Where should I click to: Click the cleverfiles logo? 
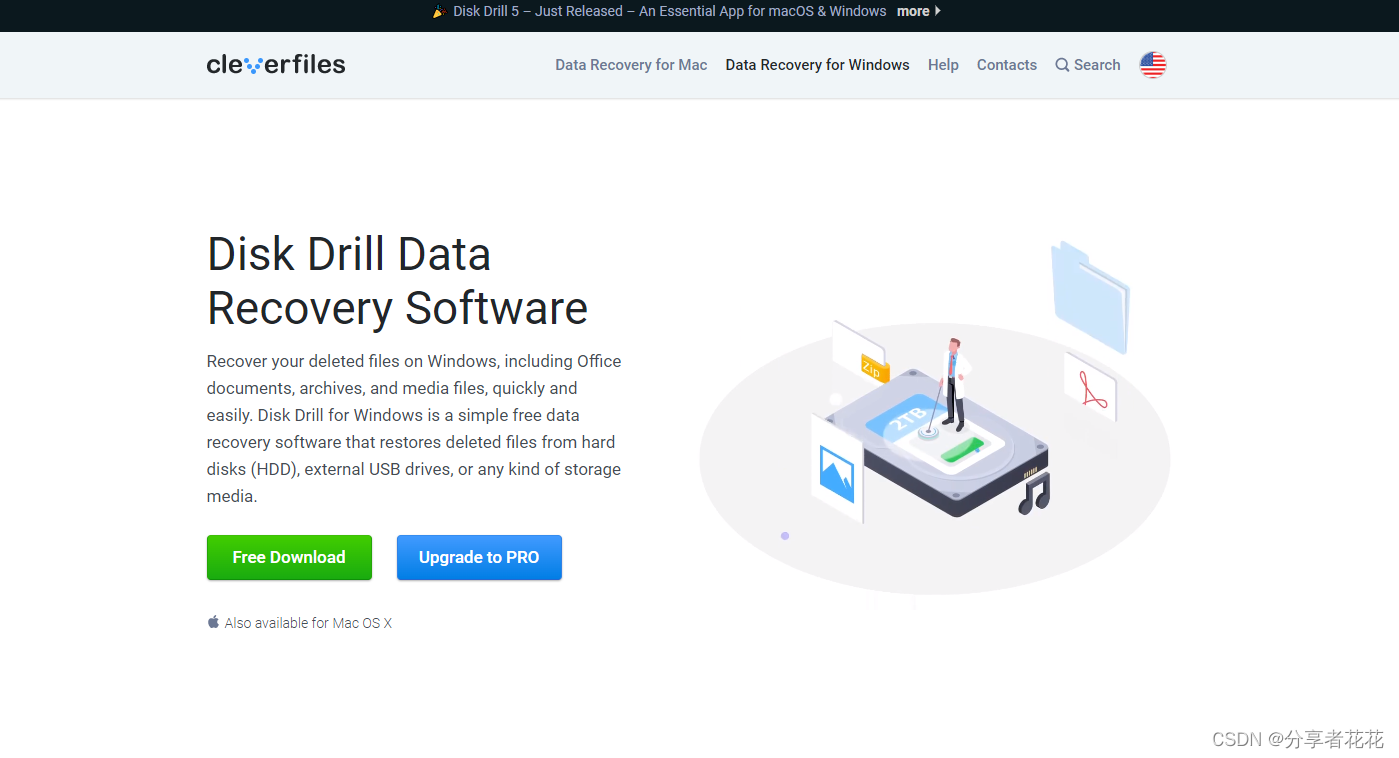[x=276, y=65]
